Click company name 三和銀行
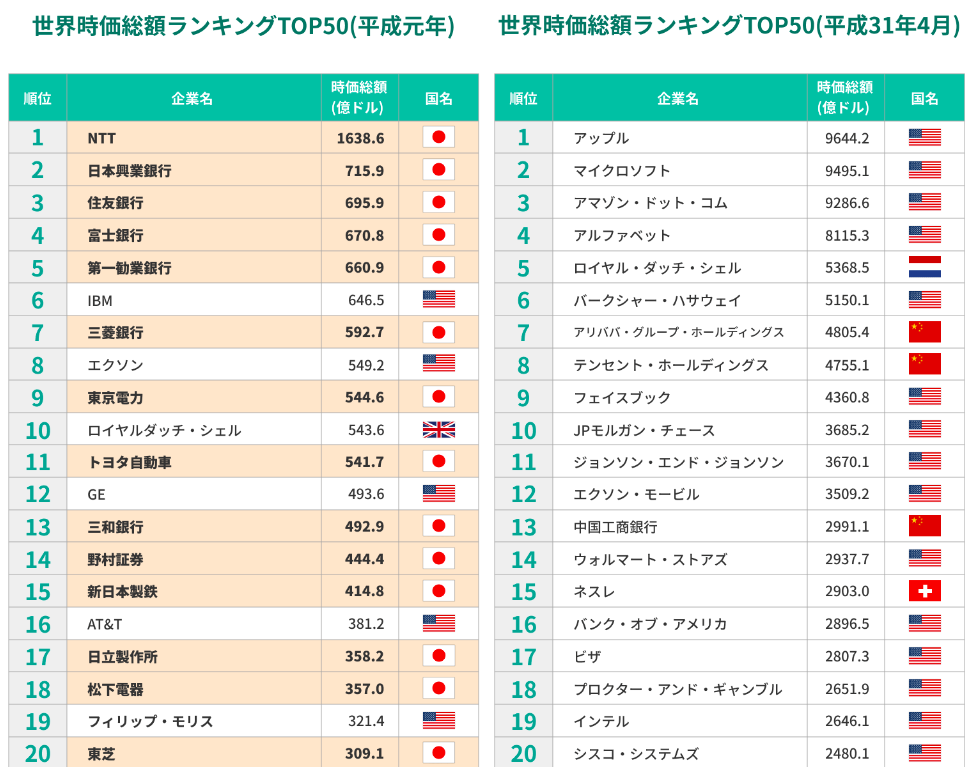973x767 pixels. pos(115,527)
